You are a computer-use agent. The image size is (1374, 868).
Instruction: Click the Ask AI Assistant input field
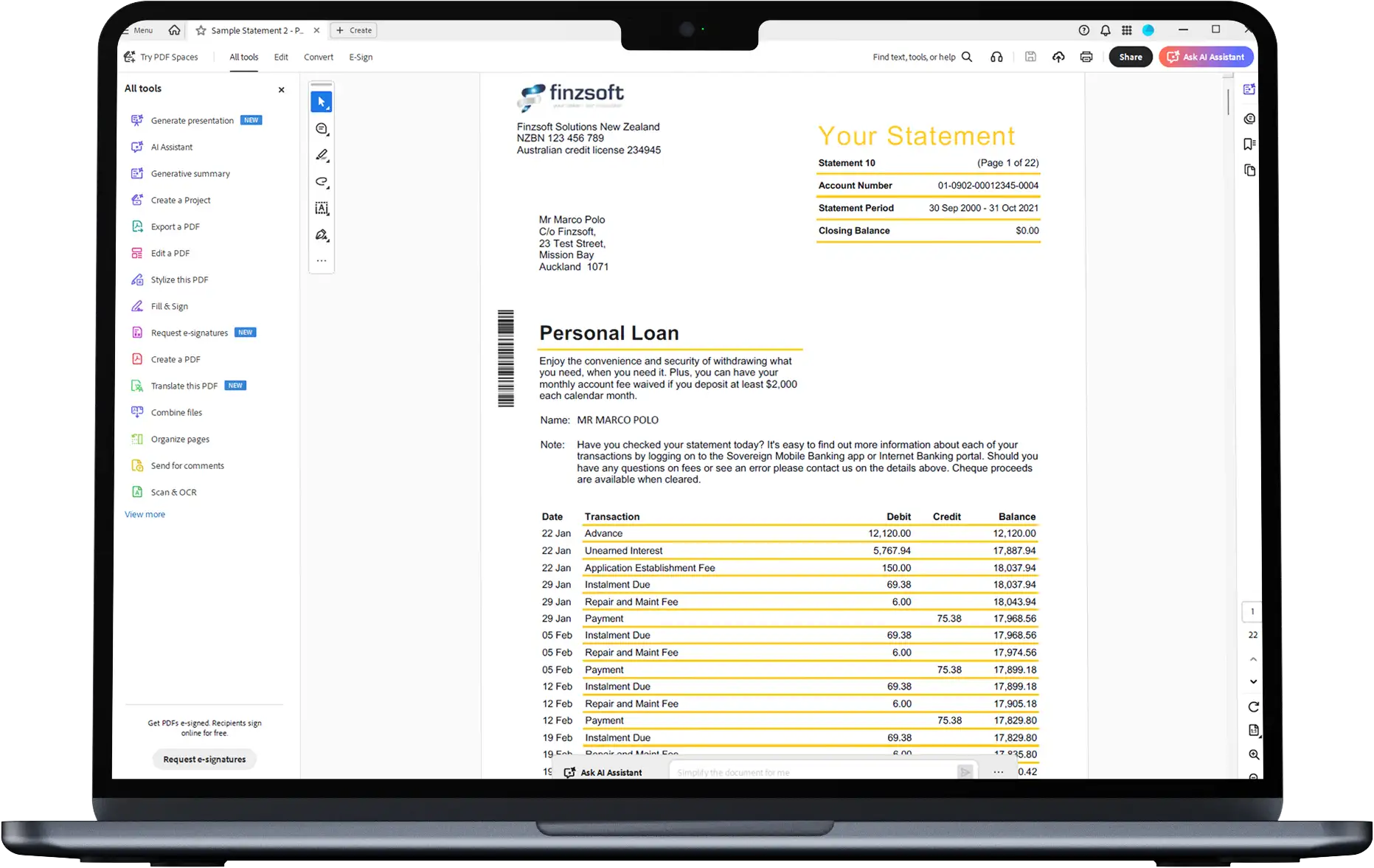(811, 772)
